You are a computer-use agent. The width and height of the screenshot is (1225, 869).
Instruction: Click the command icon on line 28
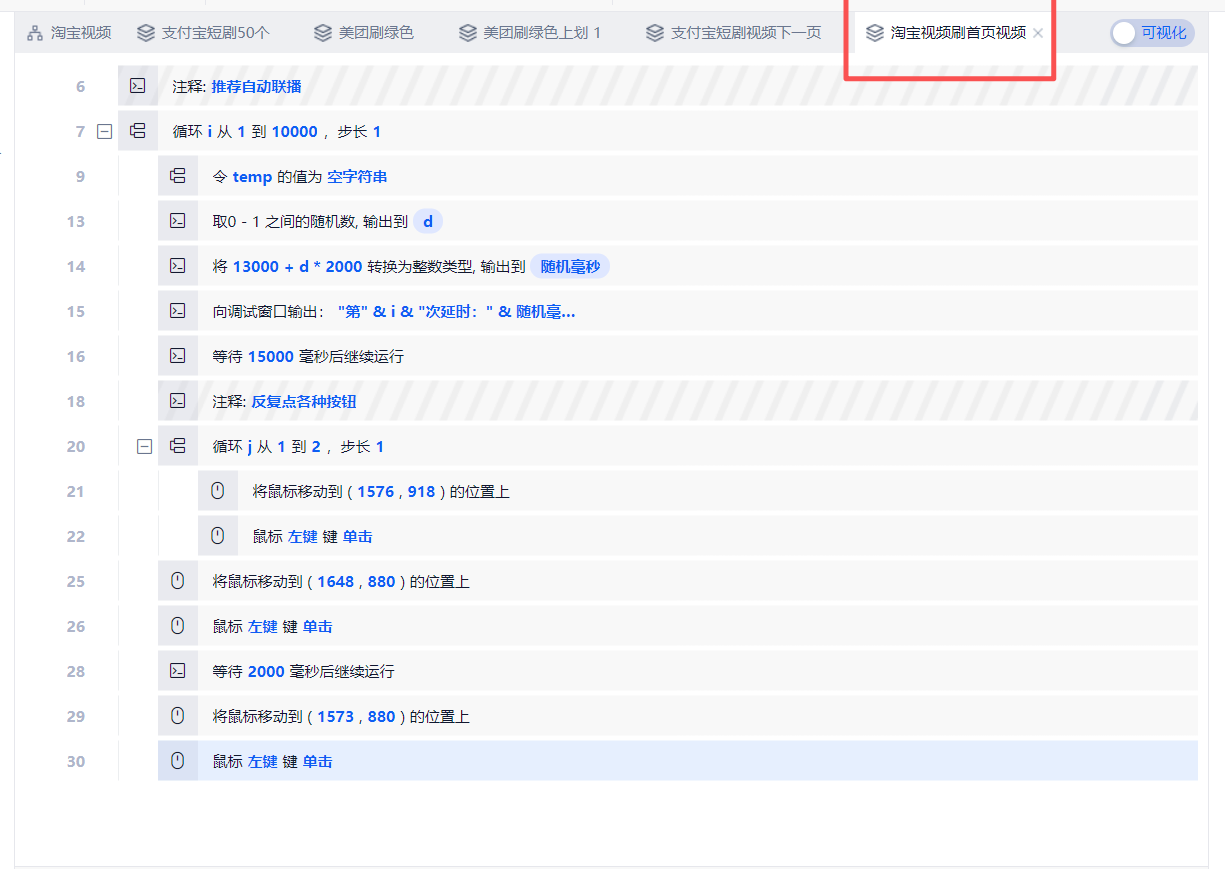click(178, 671)
